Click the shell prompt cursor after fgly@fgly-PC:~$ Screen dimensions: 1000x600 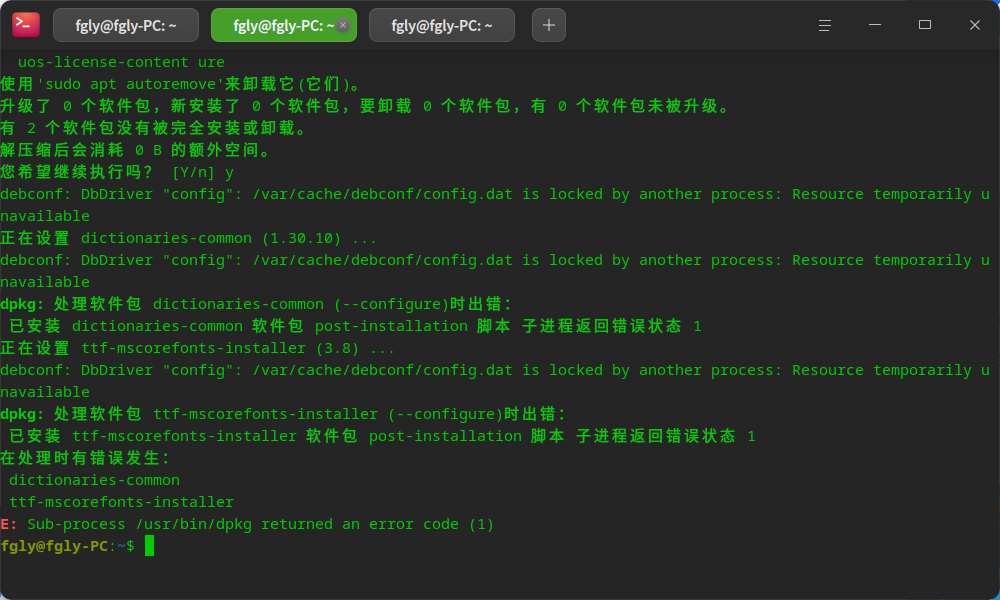pos(149,546)
